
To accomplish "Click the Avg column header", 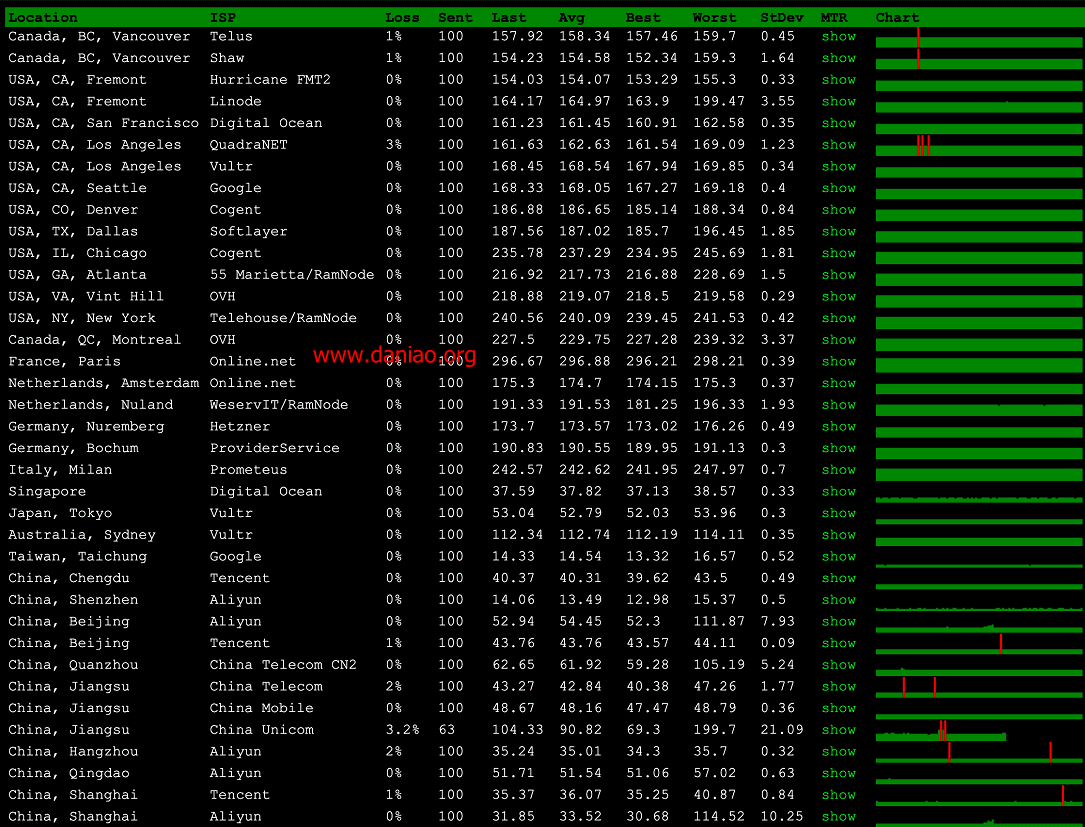I will click(572, 17).
